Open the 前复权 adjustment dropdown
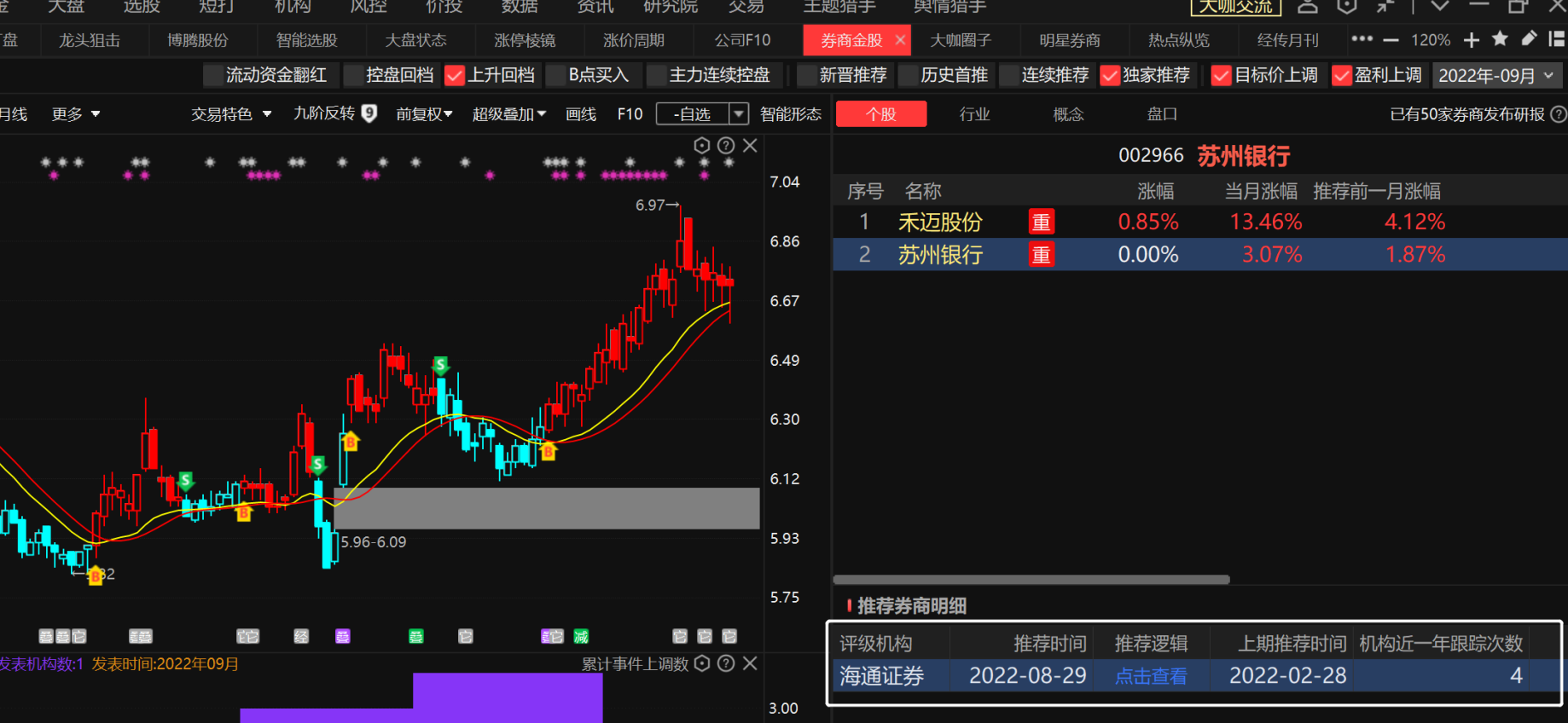The width and height of the screenshot is (1568, 723). pos(424,114)
